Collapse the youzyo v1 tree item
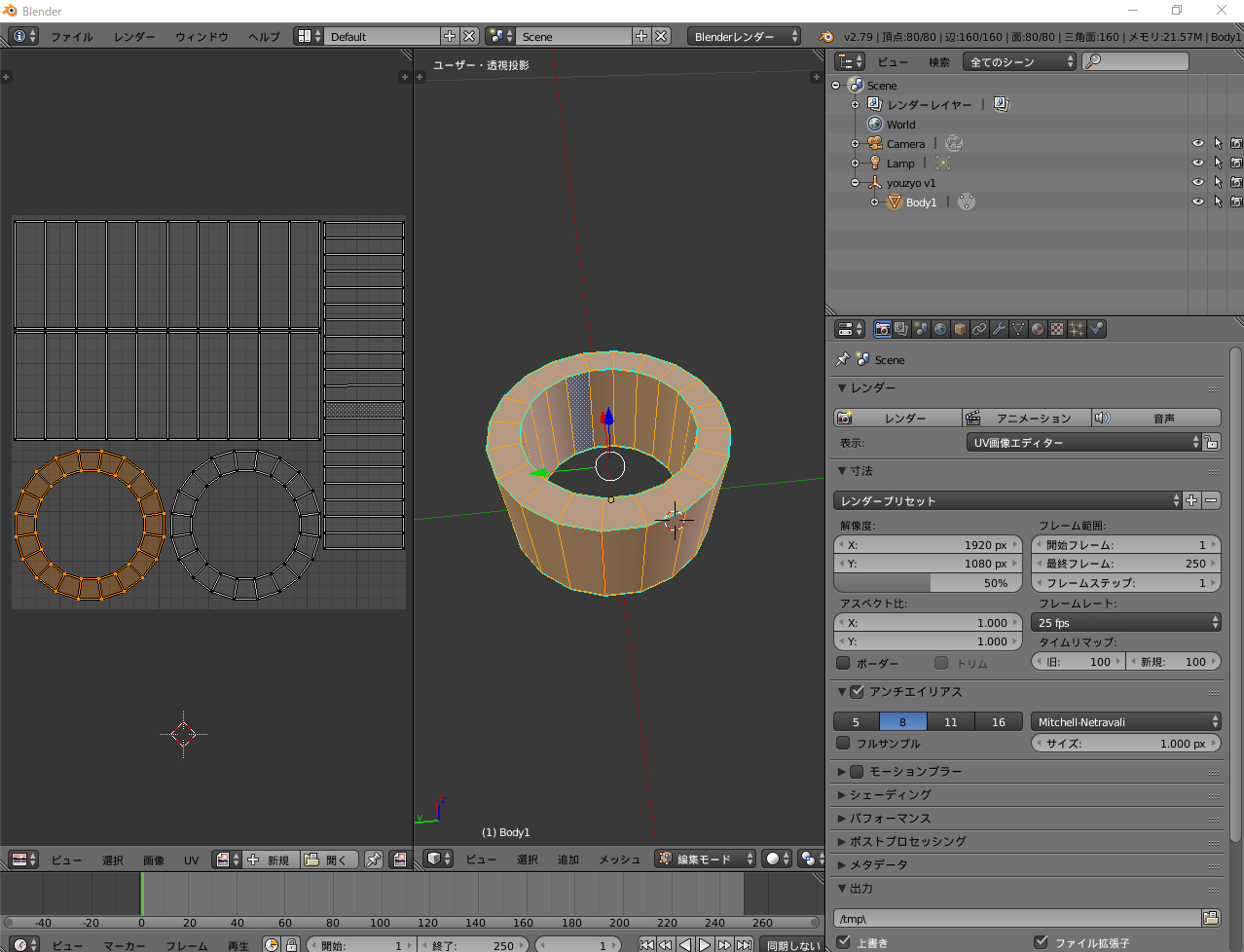 point(856,183)
